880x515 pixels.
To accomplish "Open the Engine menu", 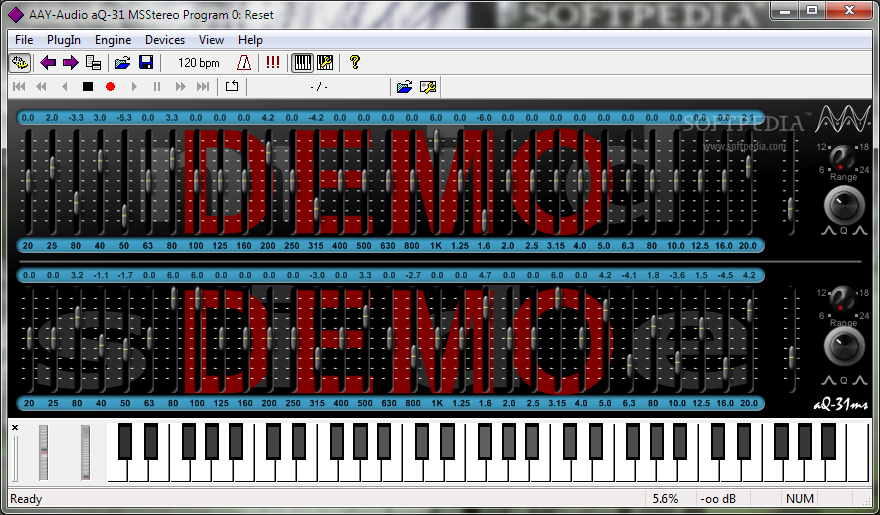I will point(113,40).
